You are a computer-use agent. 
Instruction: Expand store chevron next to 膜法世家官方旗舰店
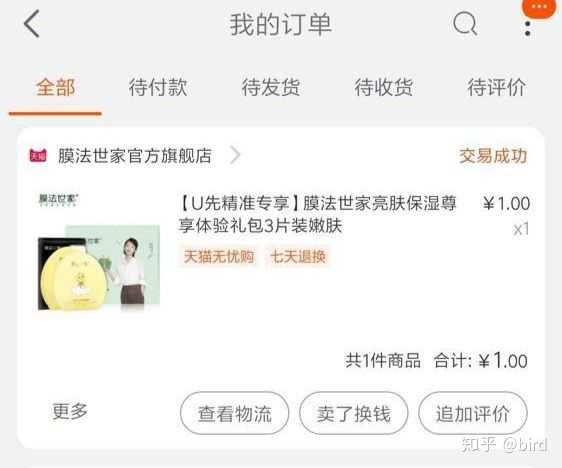pos(235,155)
